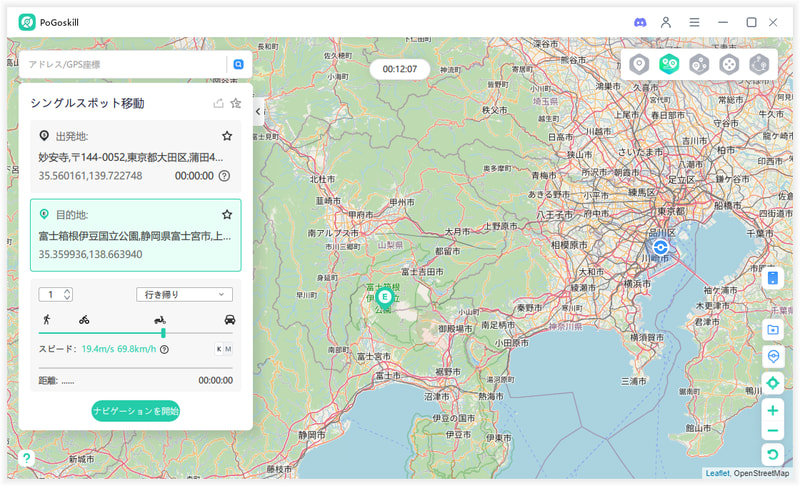Select the destination card 富士箱根伊豆国立公園
The width and height of the screenshot is (800, 486).
(x=136, y=235)
